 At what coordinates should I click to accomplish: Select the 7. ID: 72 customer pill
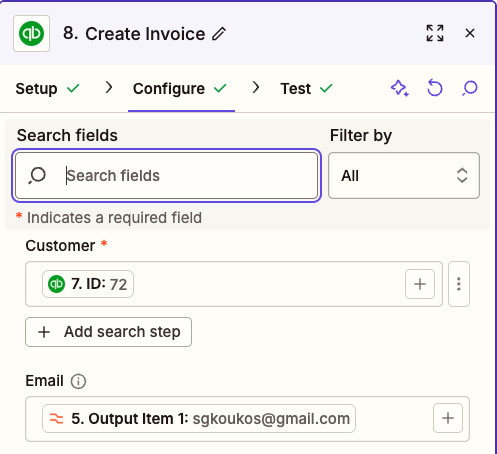88,284
